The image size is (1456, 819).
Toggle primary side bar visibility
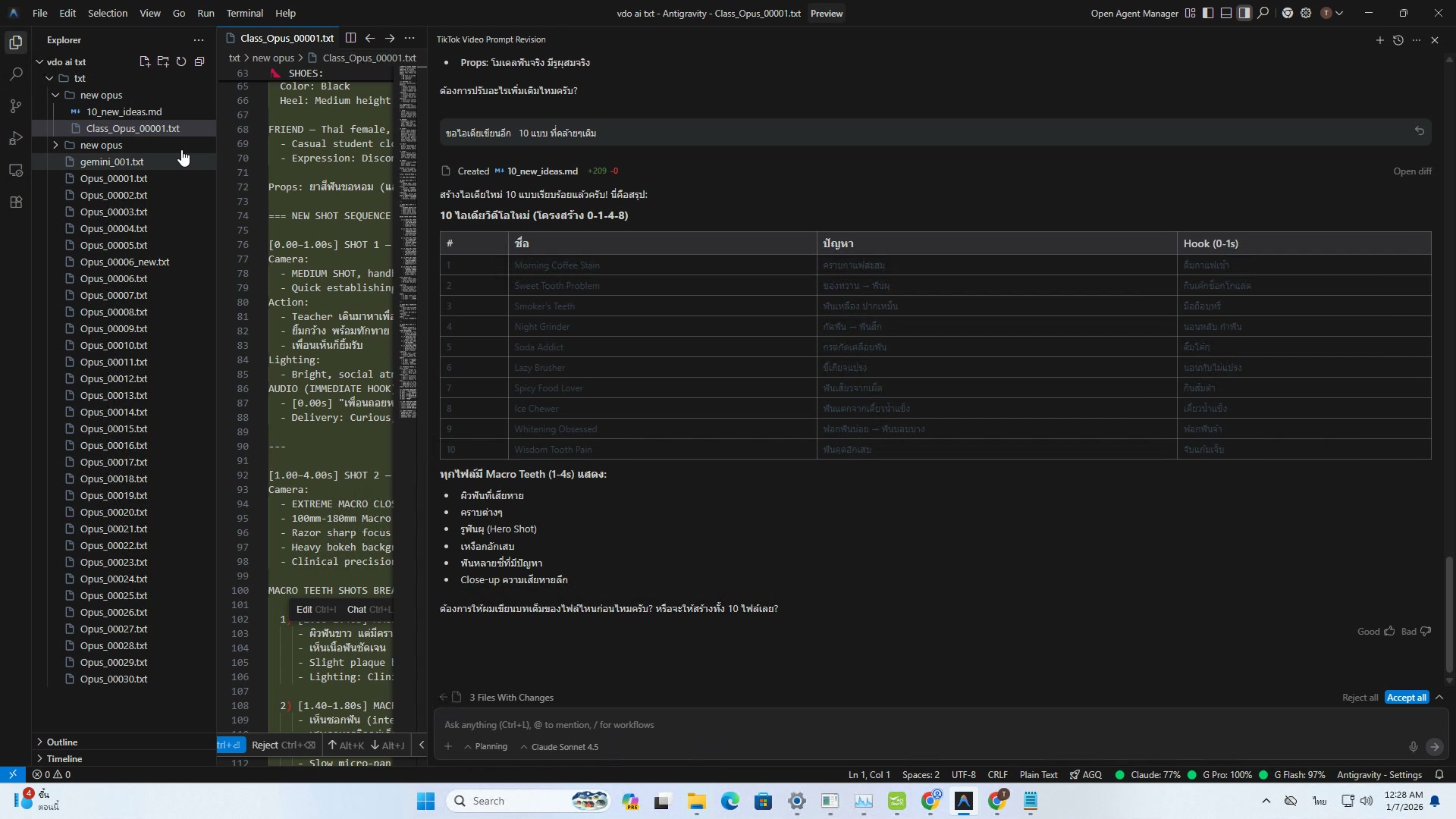tap(1208, 13)
